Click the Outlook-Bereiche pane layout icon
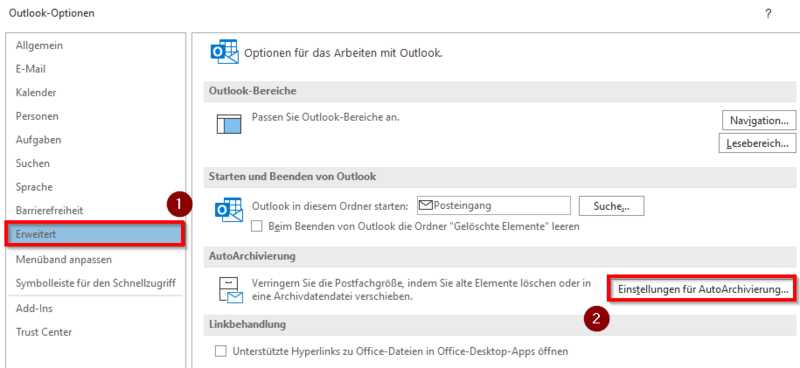Viewport: 800px width, 368px height. coord(228,124)
